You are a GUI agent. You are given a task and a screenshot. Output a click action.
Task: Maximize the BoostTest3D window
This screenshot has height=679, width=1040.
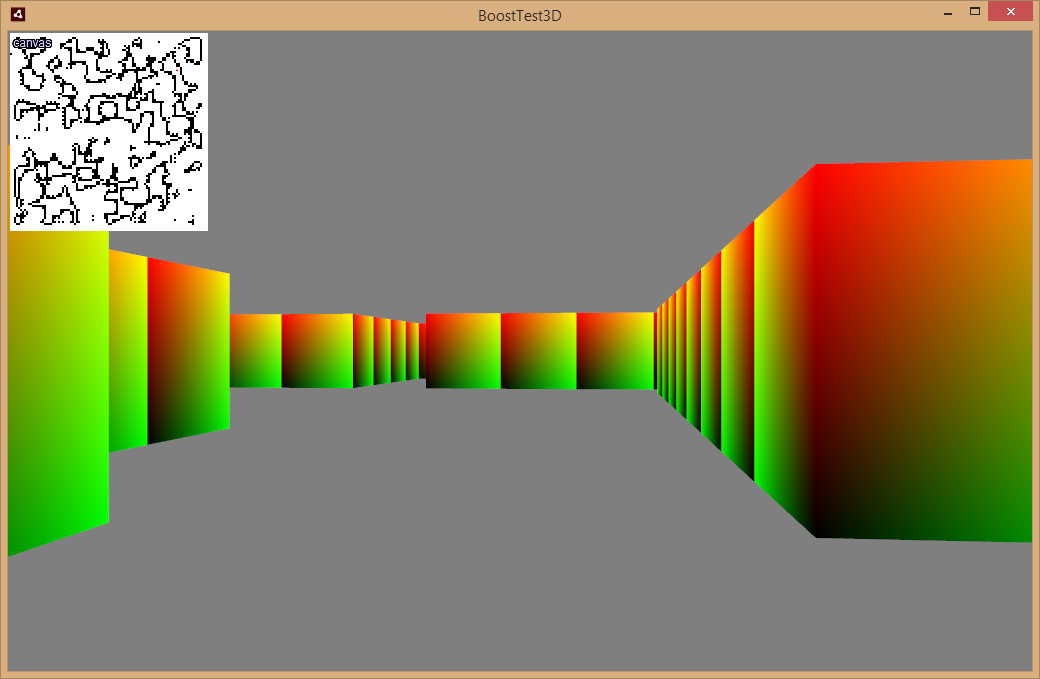tap(974, 11)
